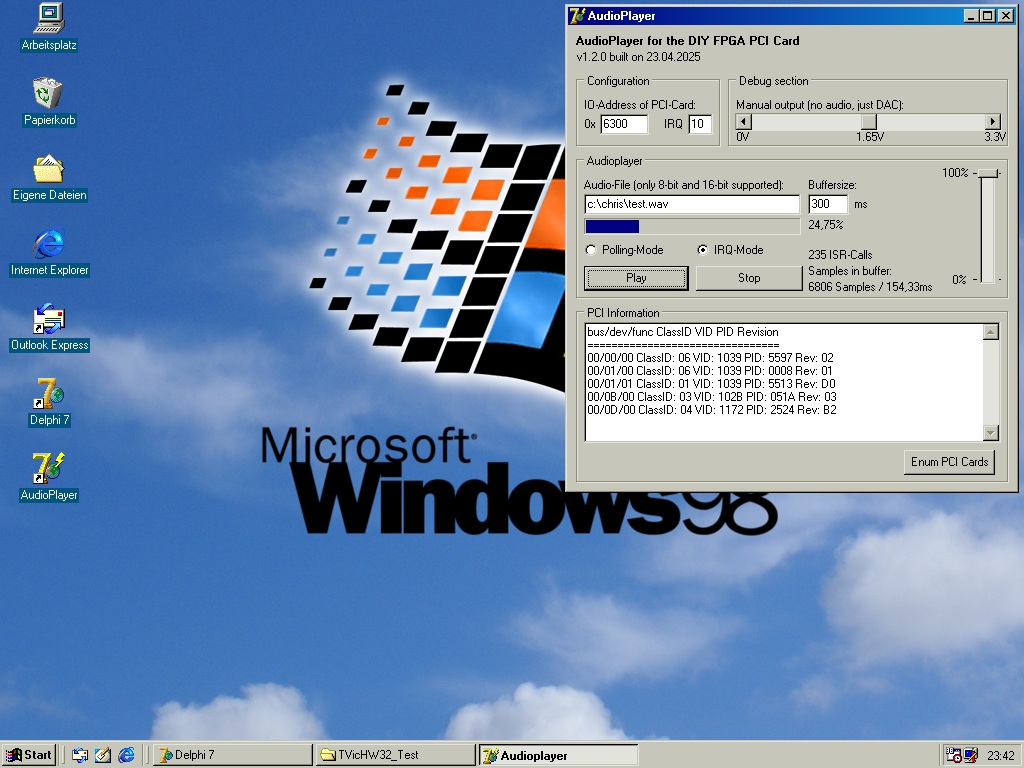
Task: Click the 235 ISR-Calls status text
Action: click(840, 255)
